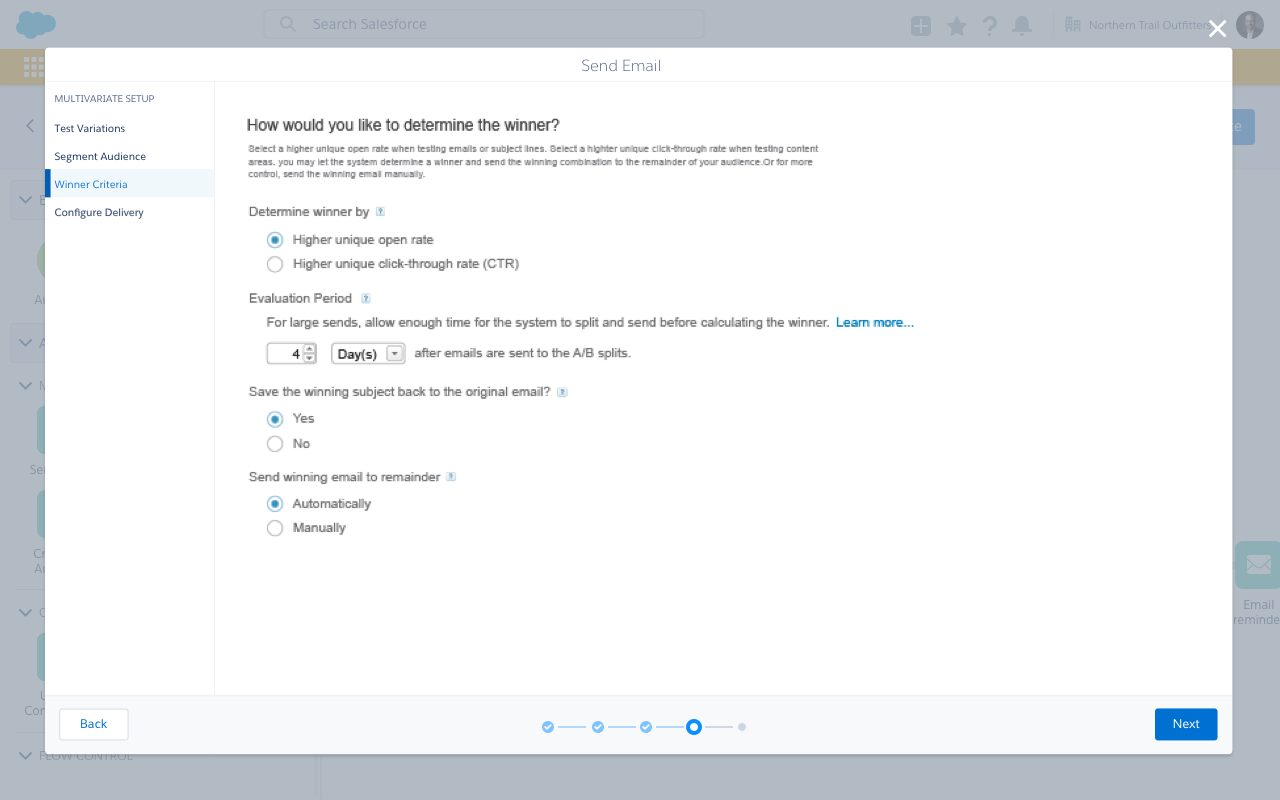The image size is (1280, 800).
Task: Open the App Launcher grid icon
Action: pyautogui.click(x=33, y=67)
